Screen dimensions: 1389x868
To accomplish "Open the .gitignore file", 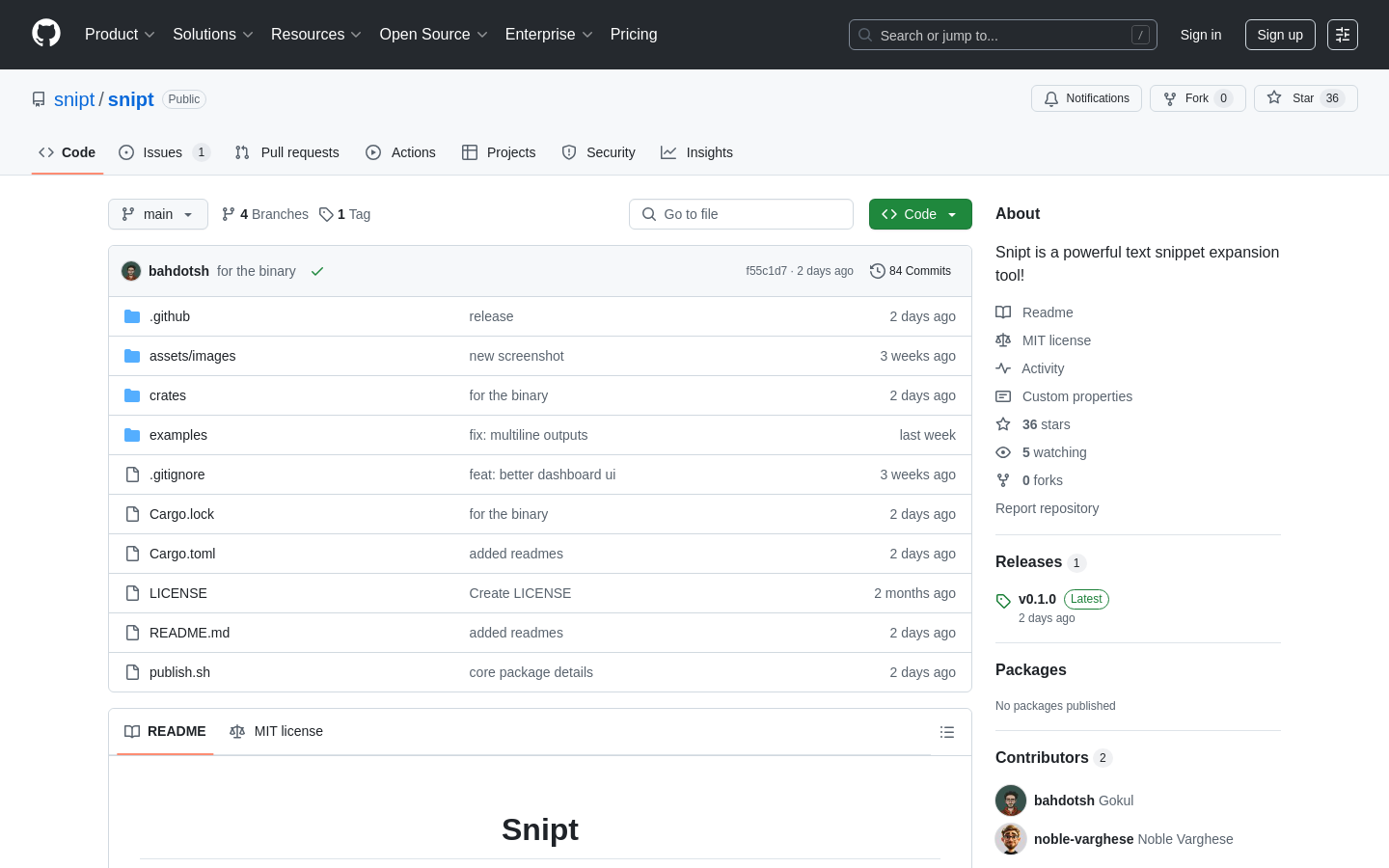I will 177,475.
